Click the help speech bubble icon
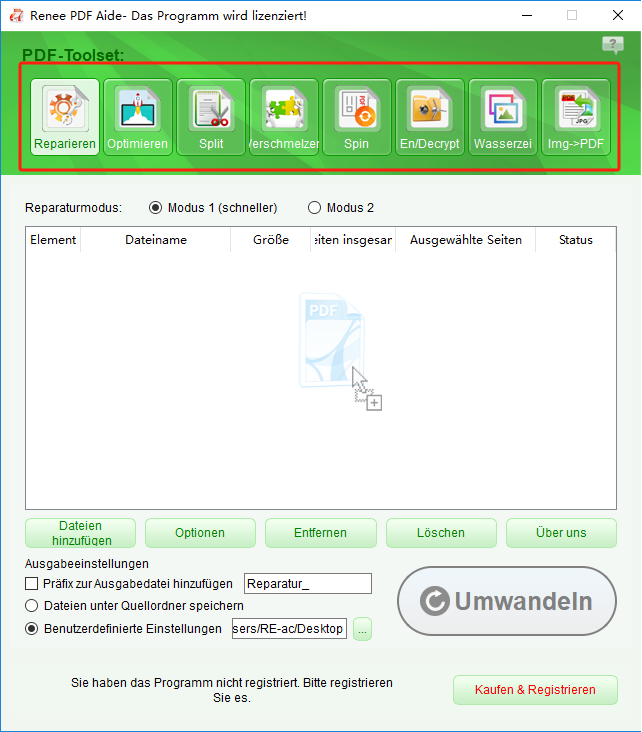 613,45
